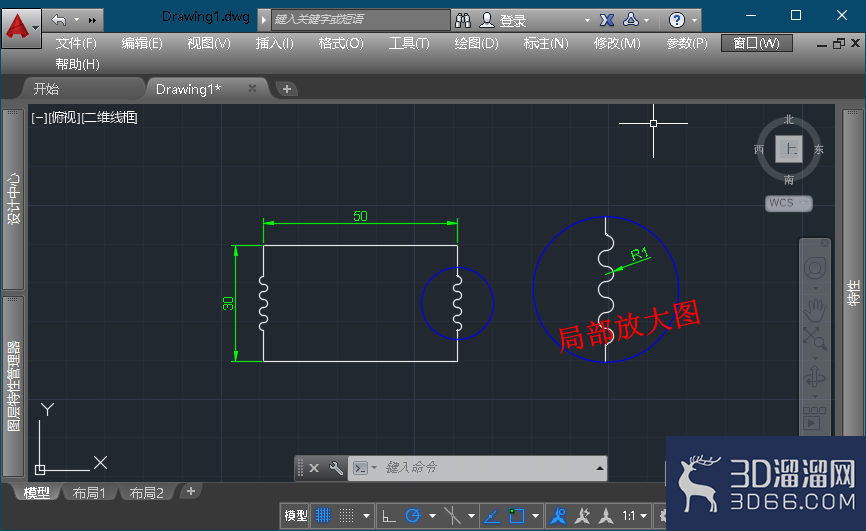Switch to the 布局2 layout tab
The height and width of the screenshot is (531, 866).
point(146,492)
